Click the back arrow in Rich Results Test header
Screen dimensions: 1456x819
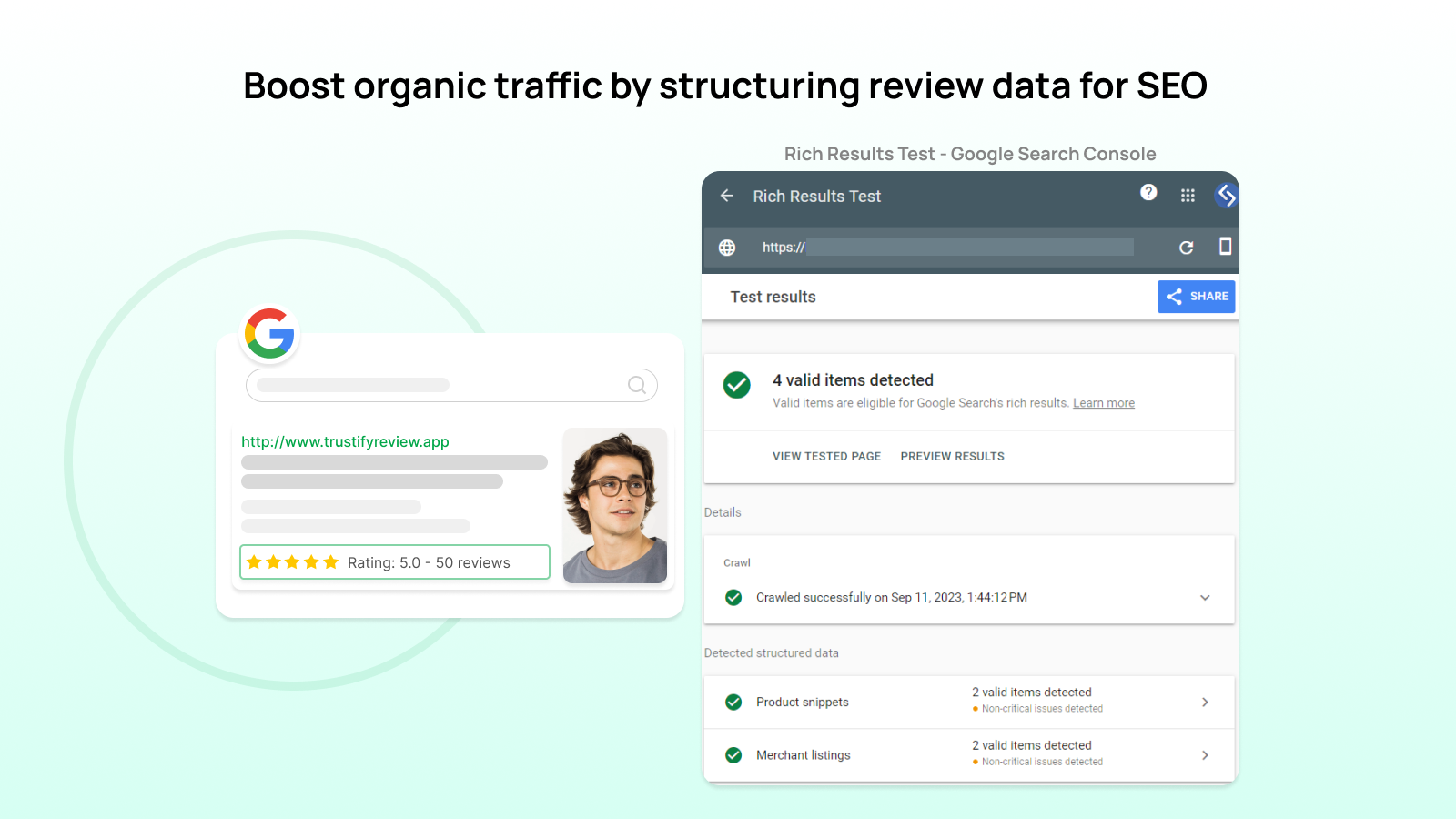[x=726, y=196]
